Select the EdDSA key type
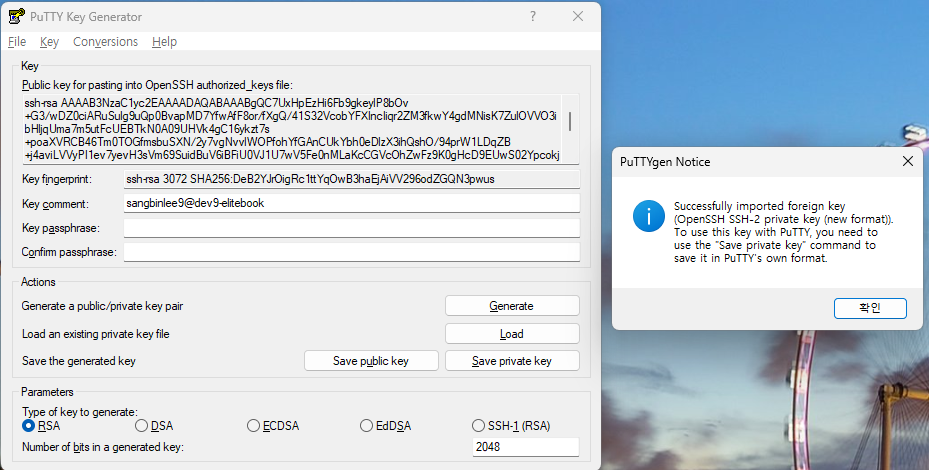This screenshot has width=929, height=470. pyautogui.click(x=385, y=426)
